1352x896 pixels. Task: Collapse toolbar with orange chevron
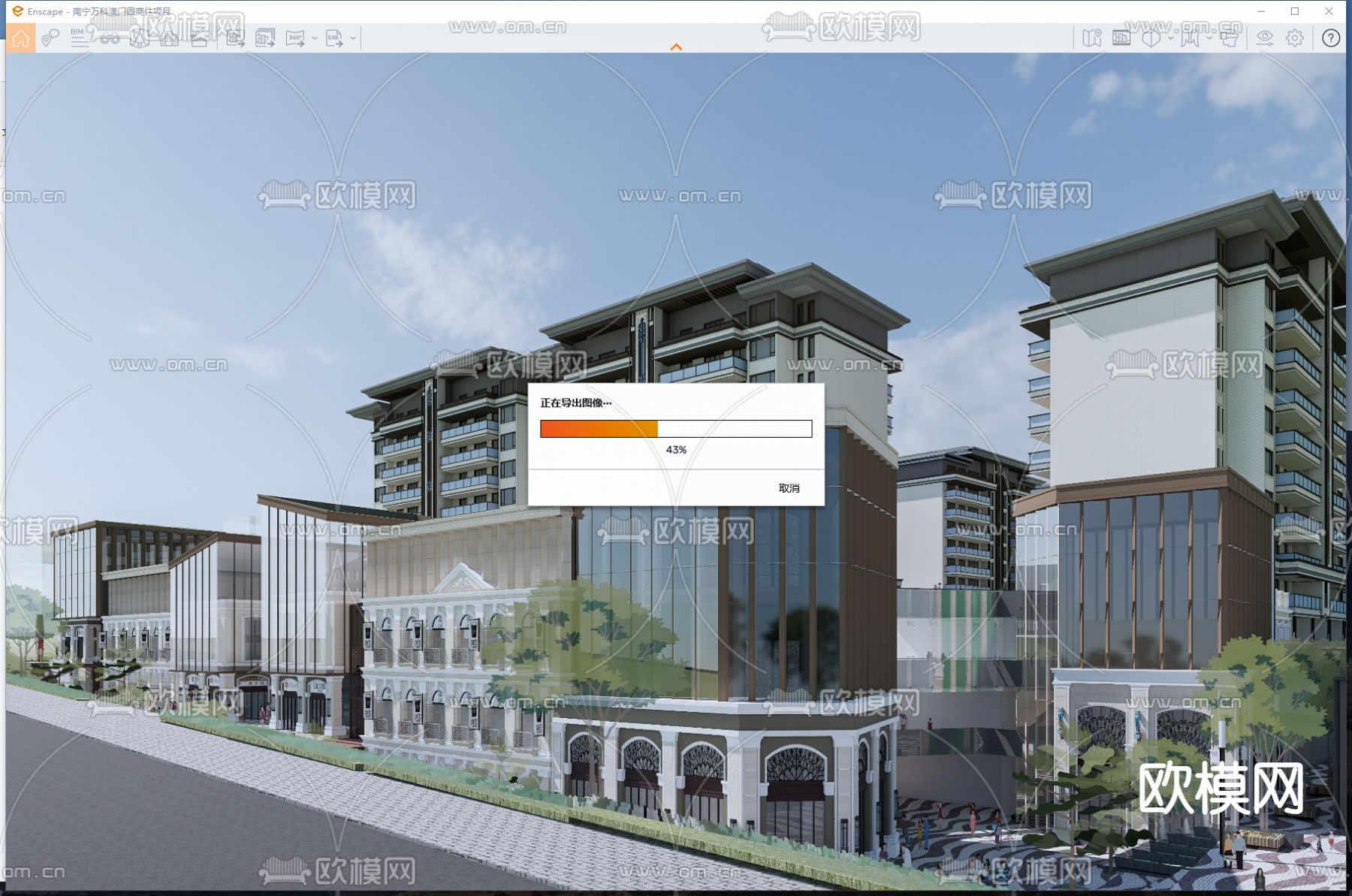click(x=677, y=47)
